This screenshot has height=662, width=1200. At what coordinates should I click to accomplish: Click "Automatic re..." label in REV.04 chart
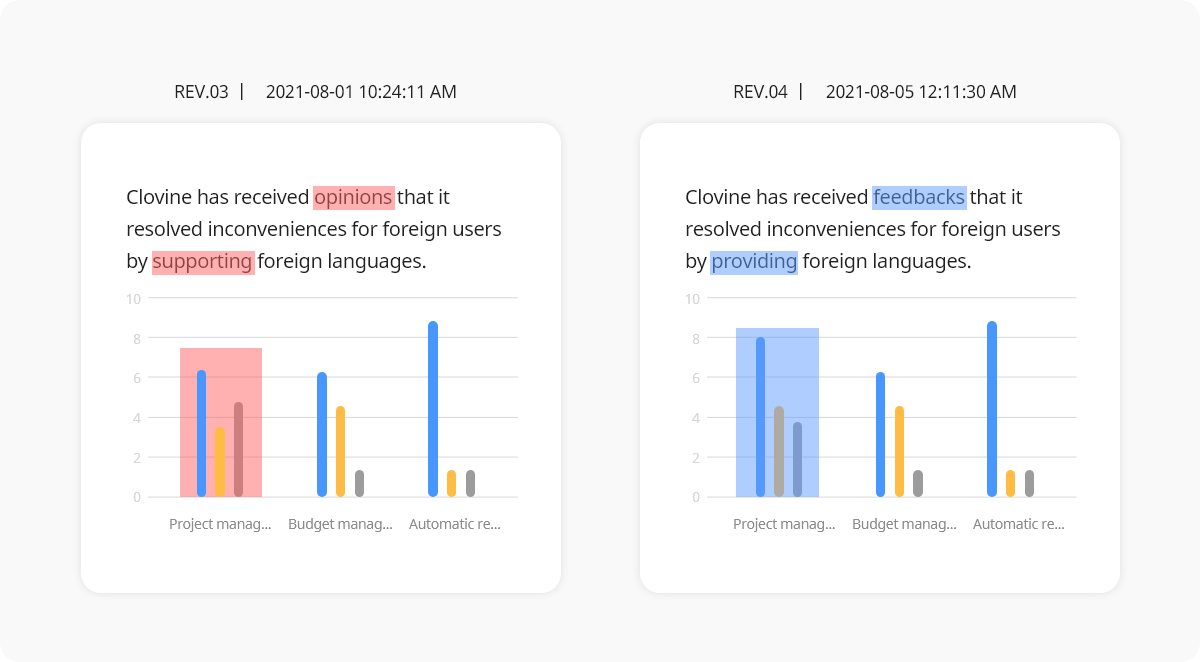pos(1019,524)
